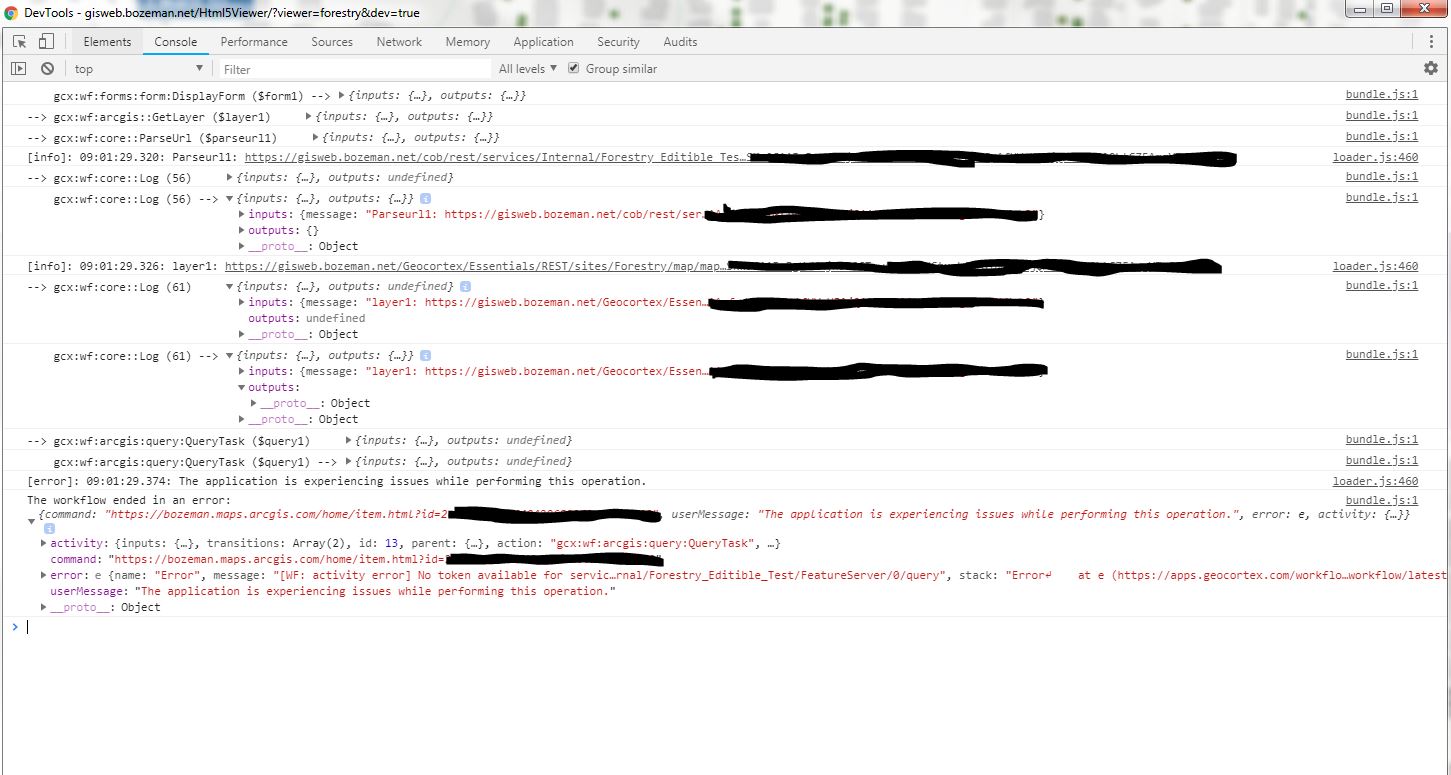Select the userMessage property text in error
1451x775 pixels.
coord(333,591)
